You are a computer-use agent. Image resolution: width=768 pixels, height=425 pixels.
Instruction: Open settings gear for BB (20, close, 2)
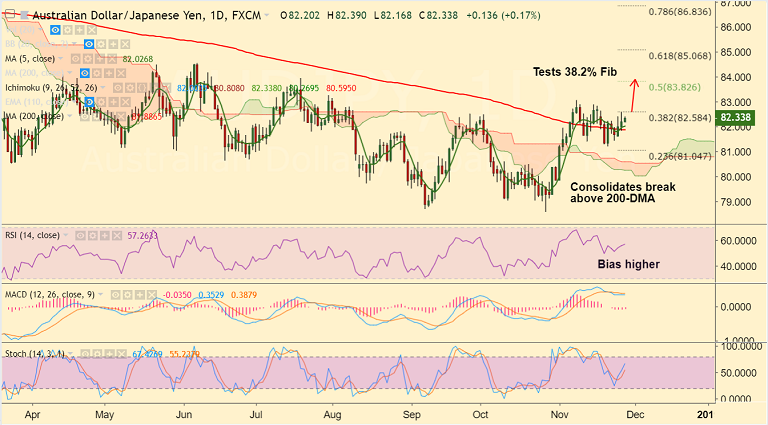point(101,44)
